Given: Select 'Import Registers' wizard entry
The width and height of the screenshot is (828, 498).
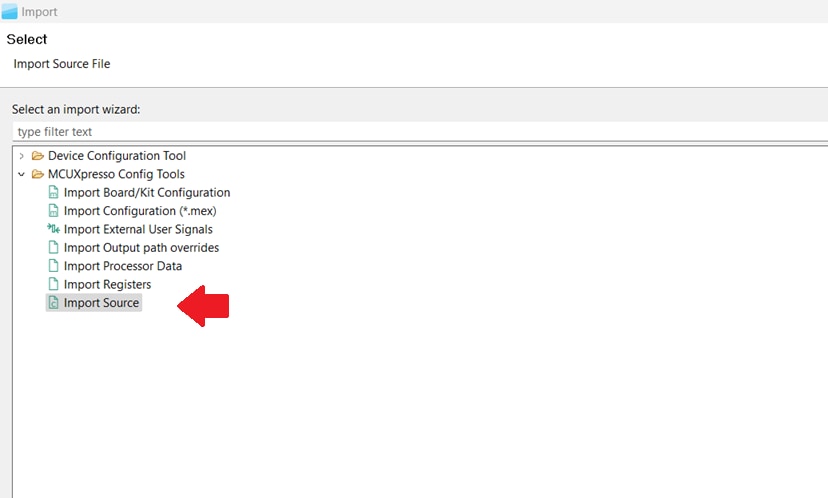Looking at the screenshot, I should pos(107,285).
